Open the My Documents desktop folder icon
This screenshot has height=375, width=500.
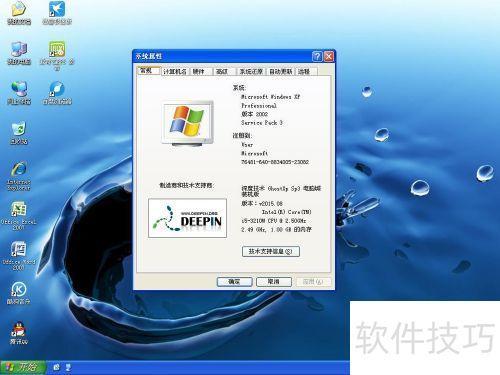coord(19,13)
